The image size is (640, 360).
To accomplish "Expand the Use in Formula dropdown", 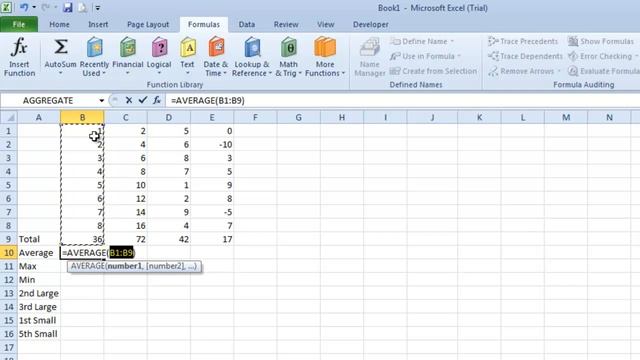I will (x=459, y=56).
